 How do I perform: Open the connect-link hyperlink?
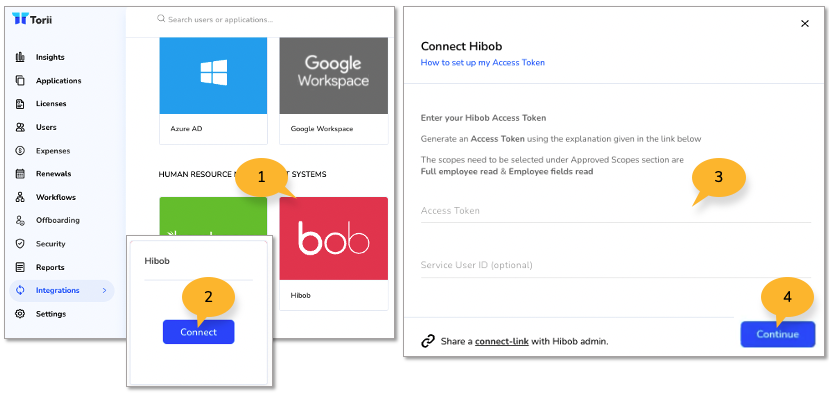point(502,341)
